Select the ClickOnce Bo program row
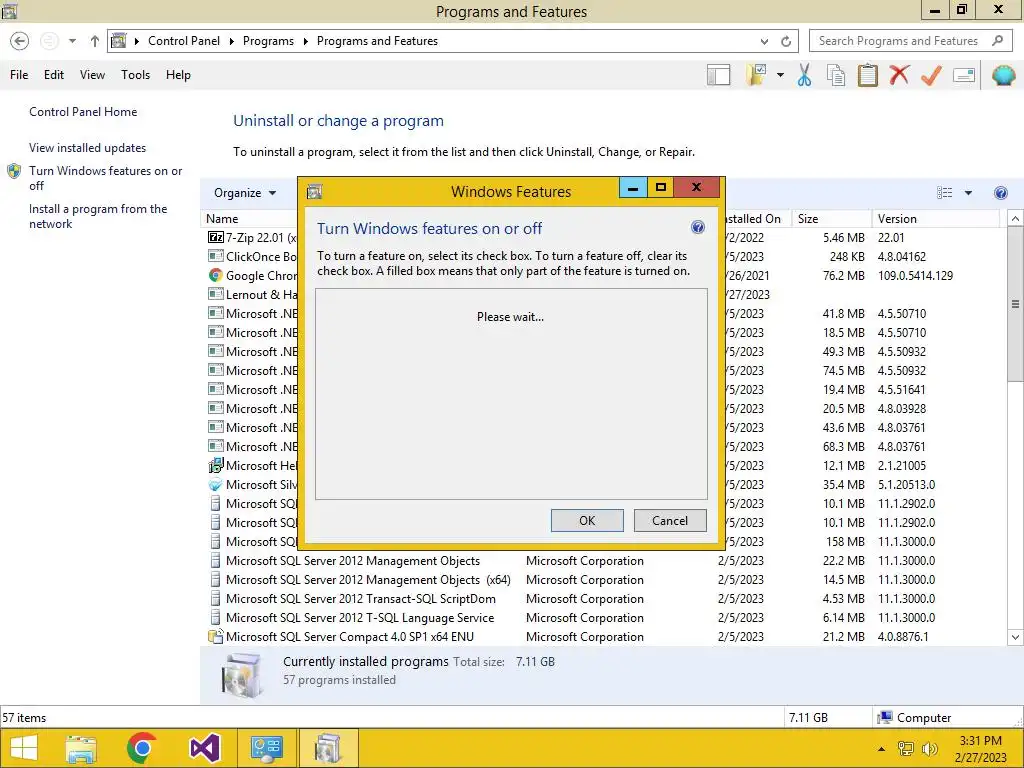 pos(251,257)
